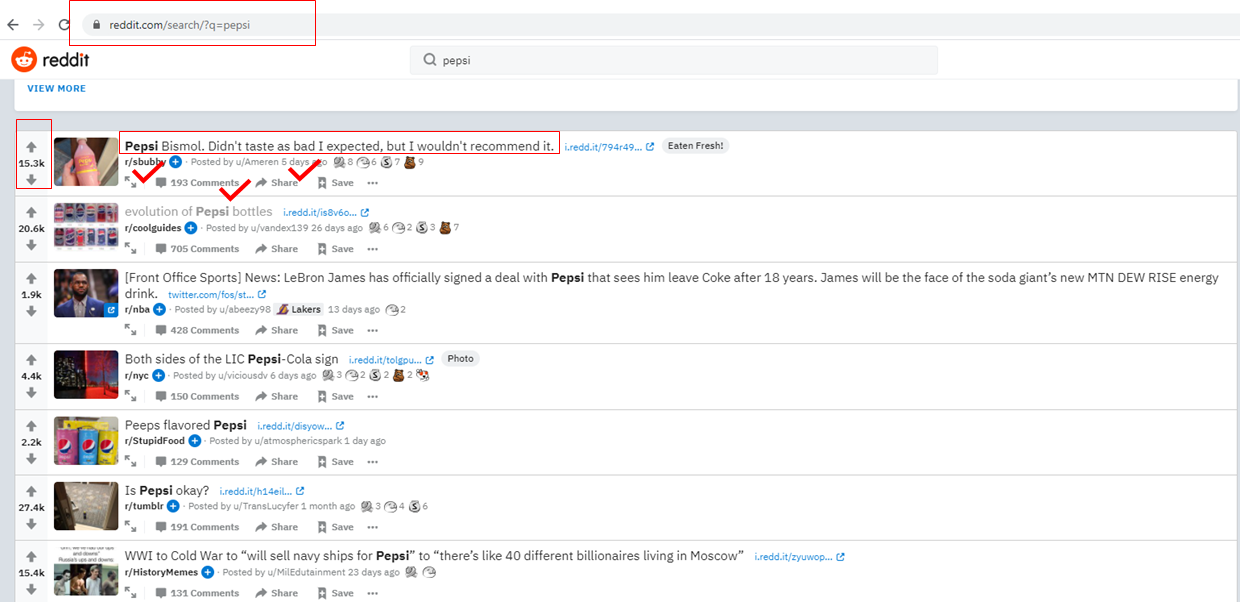
Task: Expand the LIC Pepsi-Cola sign preview
Action: (131, 396)
